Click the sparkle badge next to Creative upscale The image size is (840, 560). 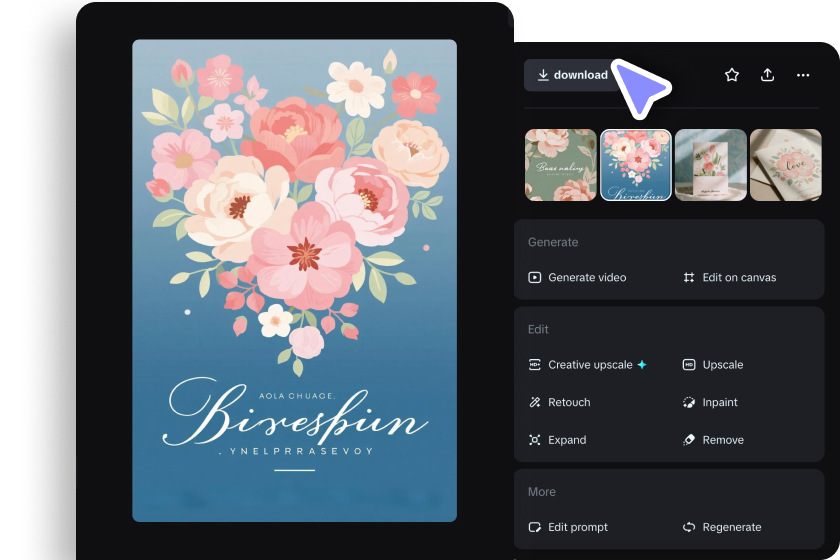point(642,364)
